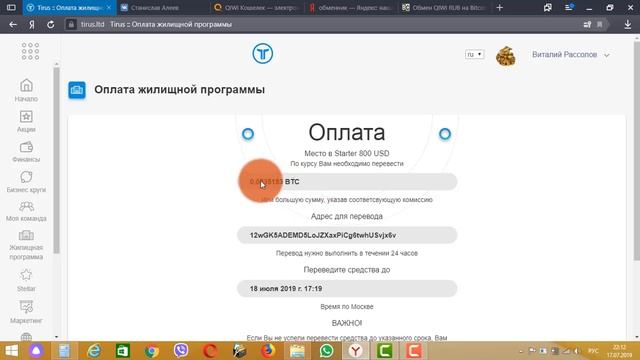Open Моя команда team page
The height and width of the screenshot is (360, 640).
pyautogui.click(x=26, y=211)
